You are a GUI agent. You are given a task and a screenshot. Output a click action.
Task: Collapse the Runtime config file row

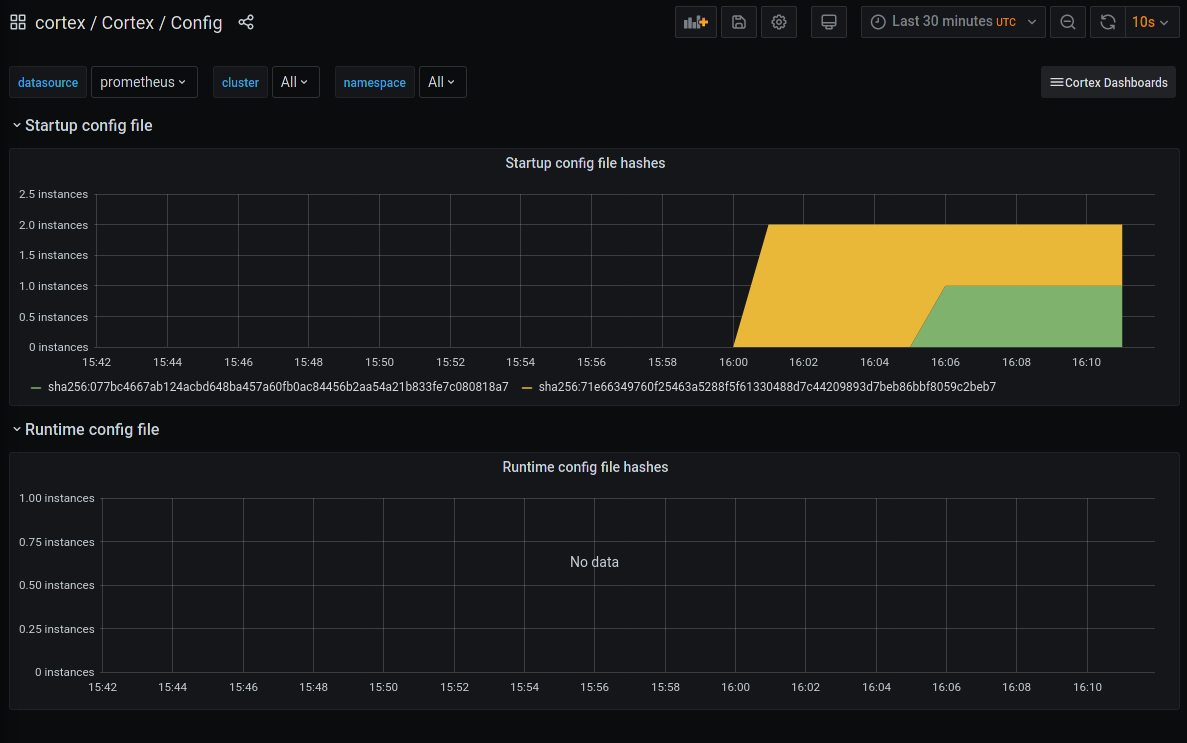86,429
